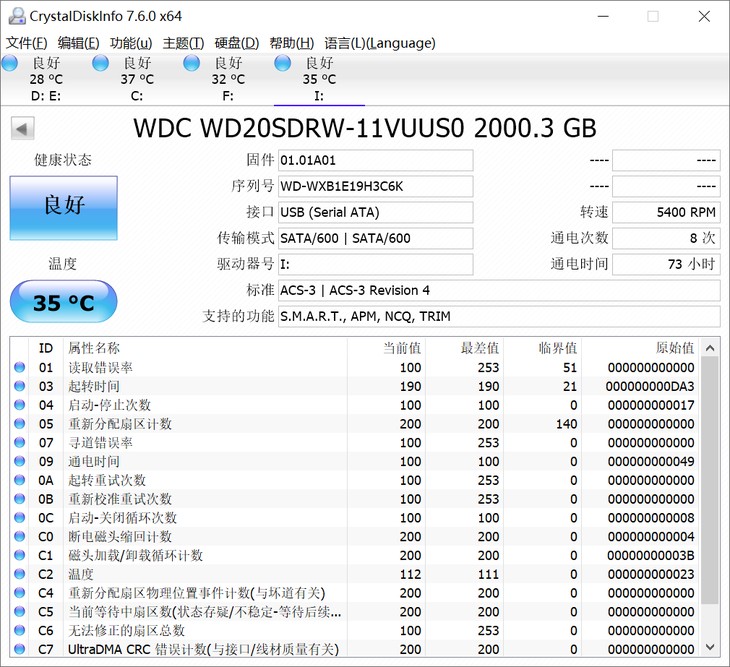Viewport: 730px width, 667px height.
Task: Click status orb for attribute 03 起转时间
Action: (20, 386)
